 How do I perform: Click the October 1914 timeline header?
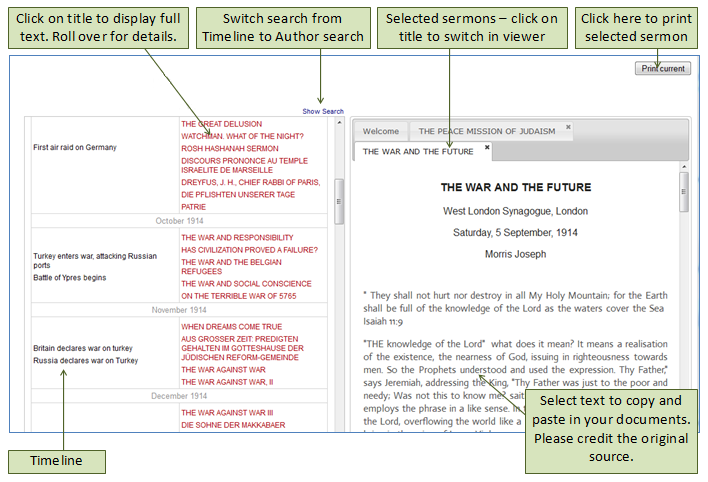179,220
